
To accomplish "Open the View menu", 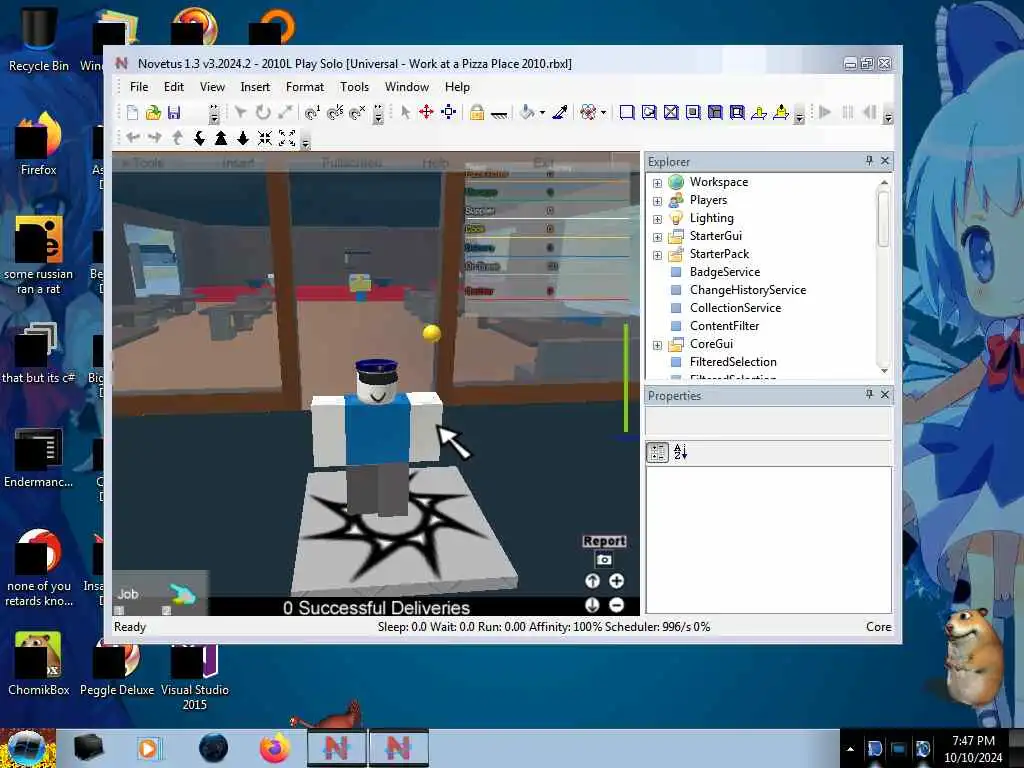I will pos(212,87).
